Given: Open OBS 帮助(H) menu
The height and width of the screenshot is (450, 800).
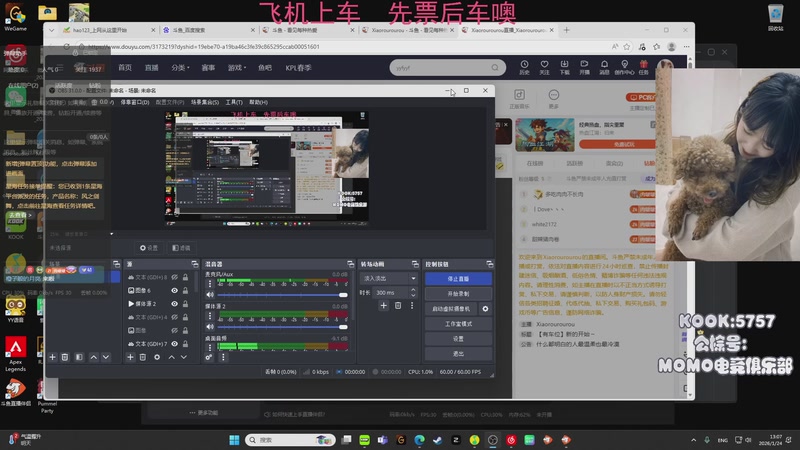Looking at the screenshot, I should tap(258, 102).
